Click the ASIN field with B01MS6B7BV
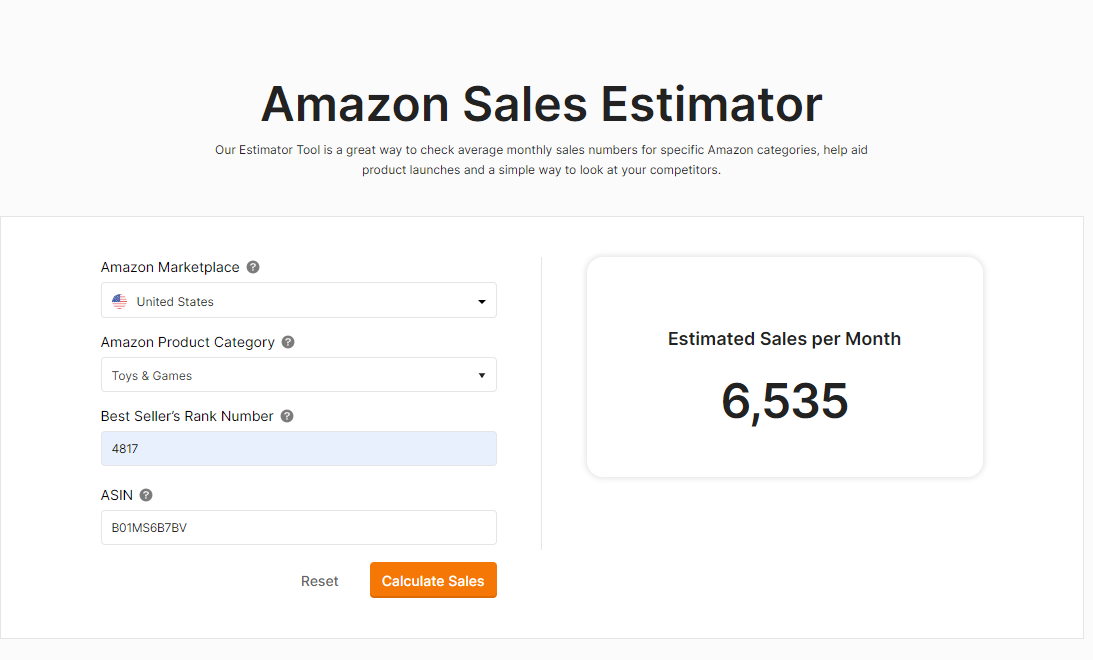This screenshot has height=660, width=1093. [x=298, y=528]
